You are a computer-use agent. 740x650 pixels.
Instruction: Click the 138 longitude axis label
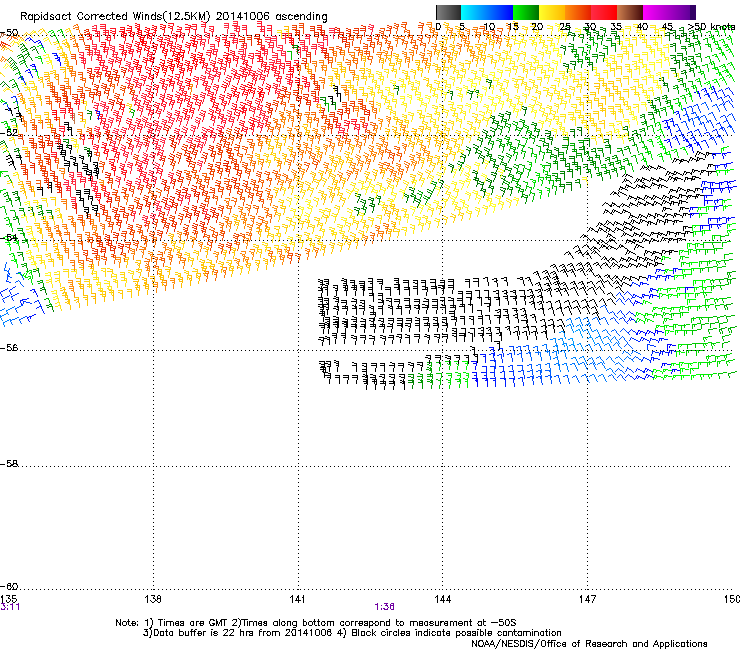point(153,599)
